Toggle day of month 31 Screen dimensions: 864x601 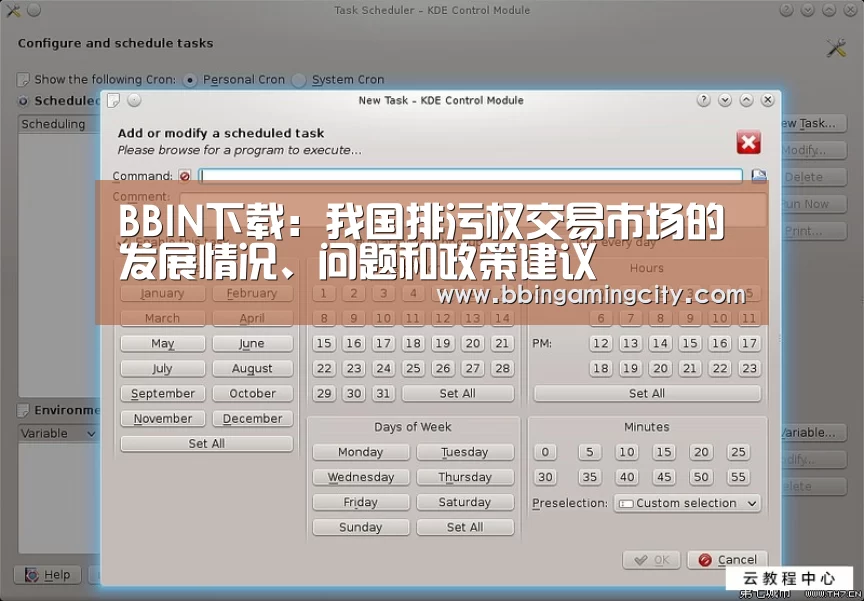point(384,393)
